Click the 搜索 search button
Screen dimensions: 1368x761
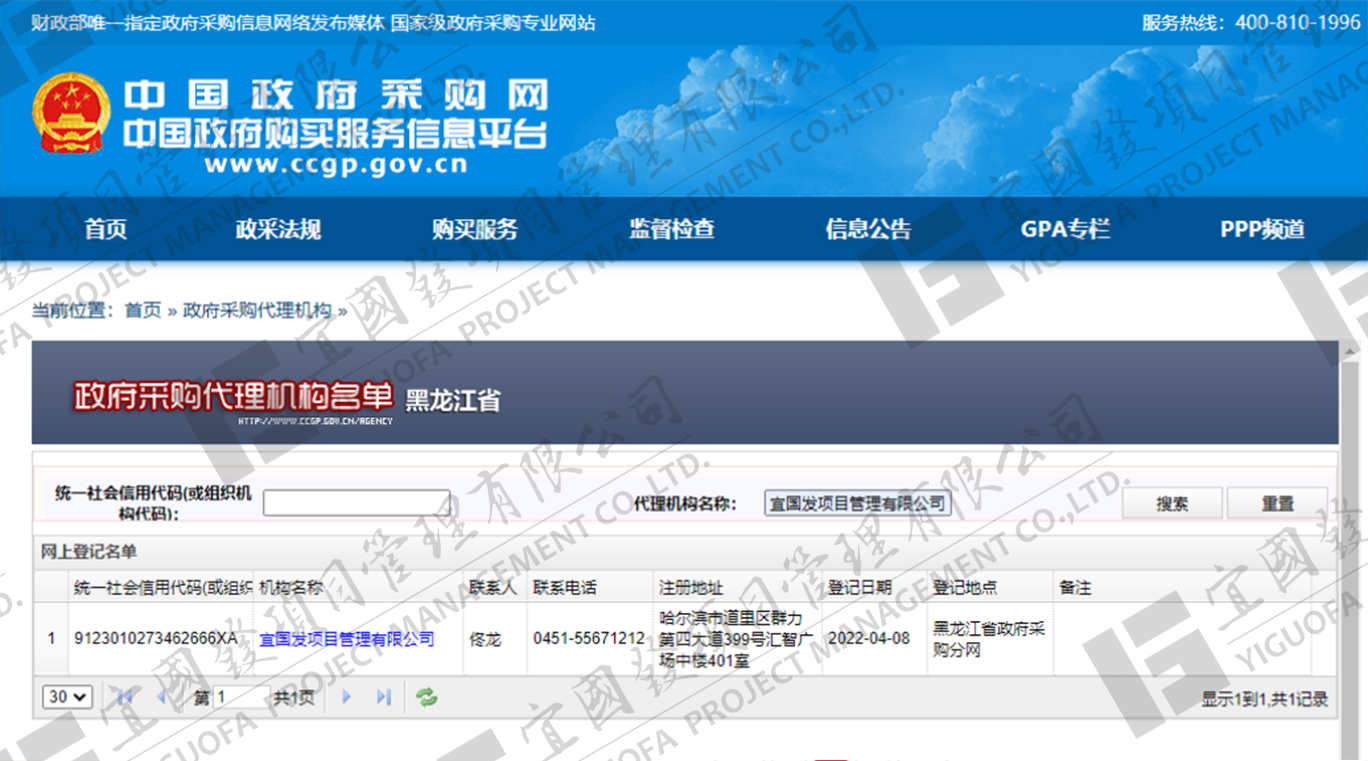click(1172, 504)
